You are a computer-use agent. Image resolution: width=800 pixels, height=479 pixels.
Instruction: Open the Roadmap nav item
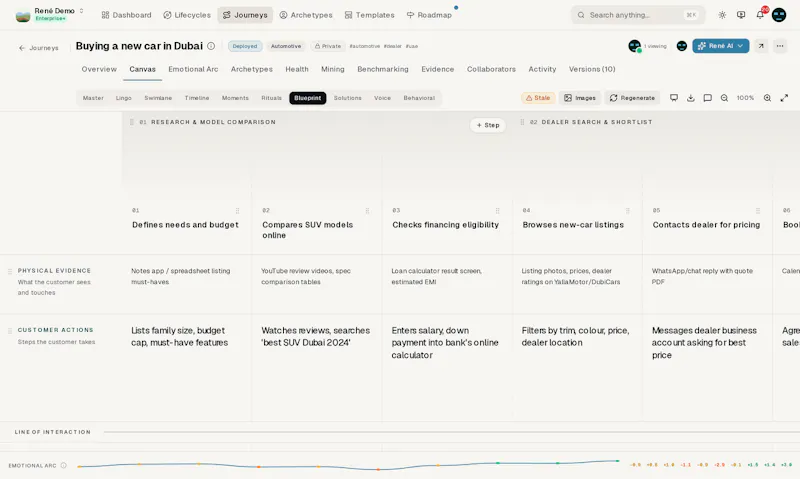click(x=429, y=15)
